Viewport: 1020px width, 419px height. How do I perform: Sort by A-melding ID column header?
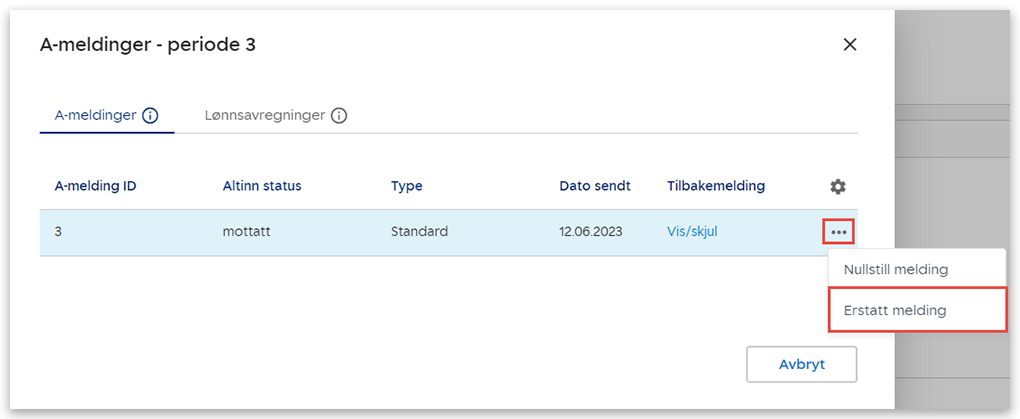(95, 186)
